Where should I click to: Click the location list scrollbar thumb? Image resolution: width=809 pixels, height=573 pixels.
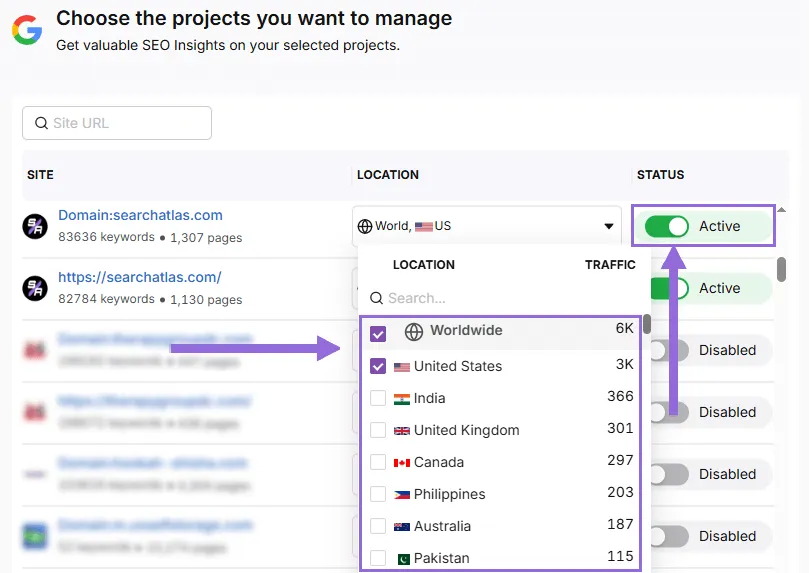[647, 324]
